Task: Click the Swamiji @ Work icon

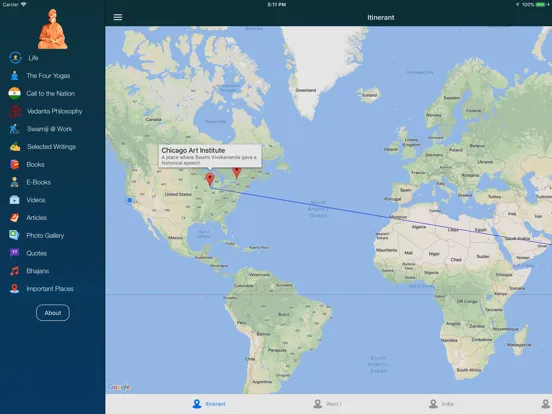Action: point(14,129)
